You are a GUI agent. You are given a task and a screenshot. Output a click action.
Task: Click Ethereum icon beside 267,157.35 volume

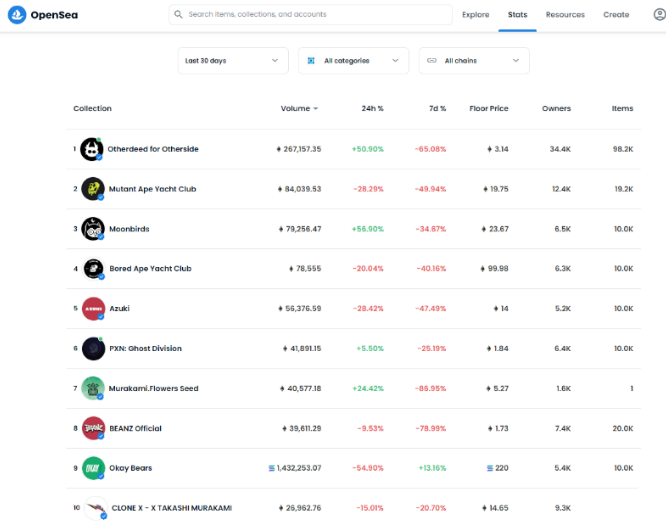279,149
